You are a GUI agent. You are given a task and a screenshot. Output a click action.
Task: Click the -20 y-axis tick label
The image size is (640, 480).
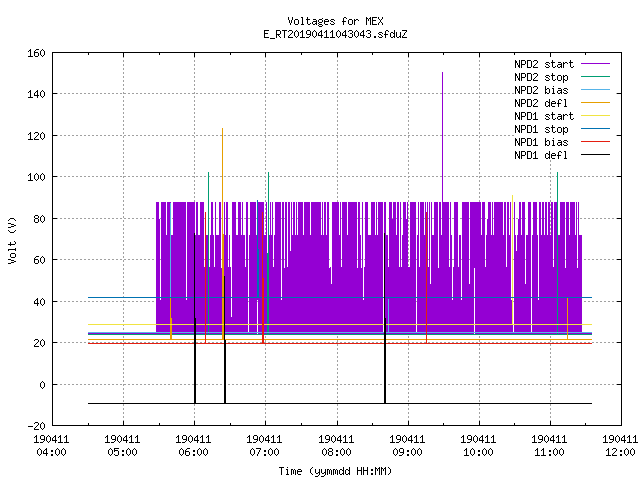(x=36, y=426)
